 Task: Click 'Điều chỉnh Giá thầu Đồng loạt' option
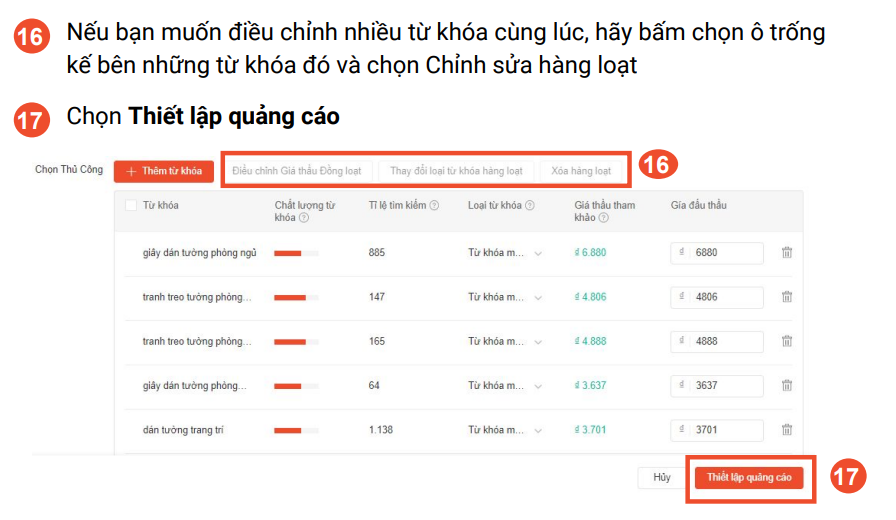click(297, 171)
